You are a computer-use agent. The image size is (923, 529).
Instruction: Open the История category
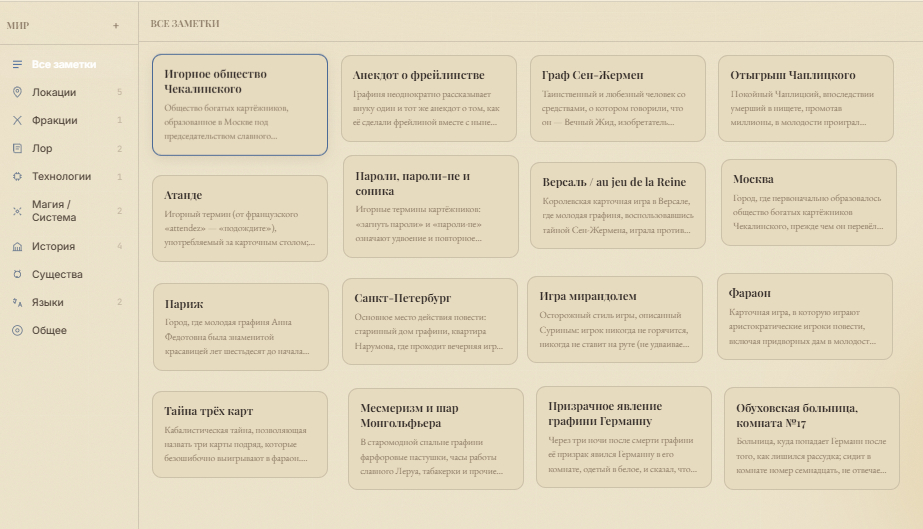point(69,247)
